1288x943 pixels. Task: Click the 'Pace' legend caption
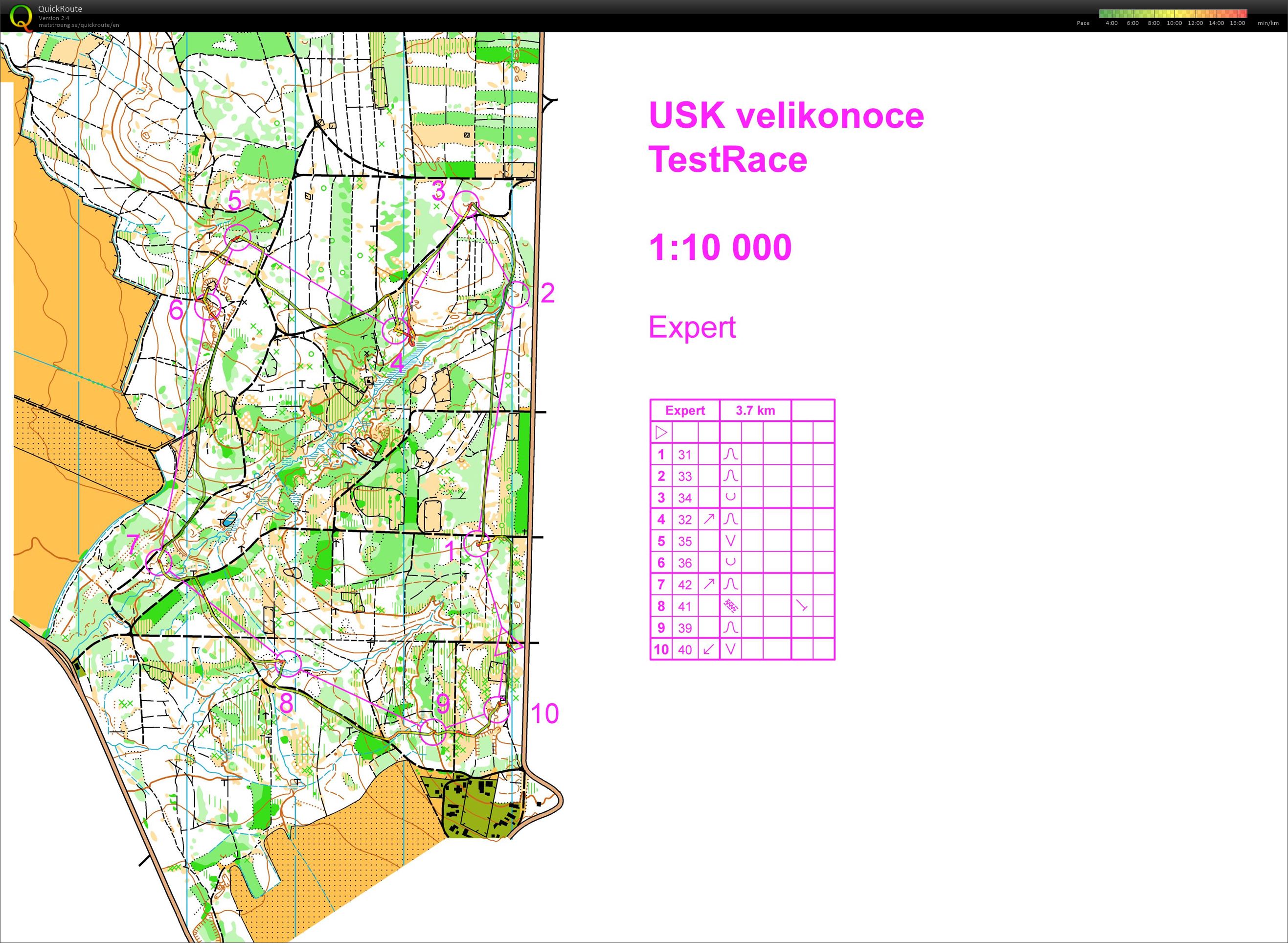(x=1083, y=23)
